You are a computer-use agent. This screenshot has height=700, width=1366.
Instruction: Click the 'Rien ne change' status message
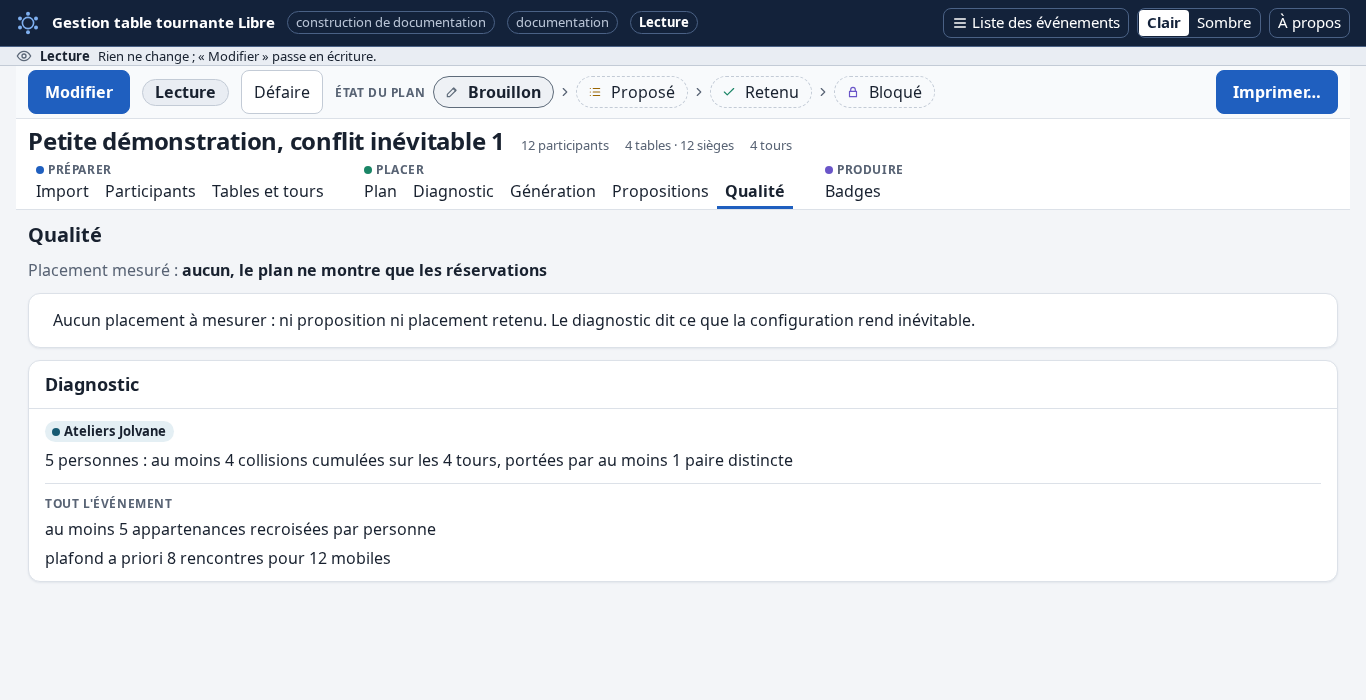[x=237, y=56]
